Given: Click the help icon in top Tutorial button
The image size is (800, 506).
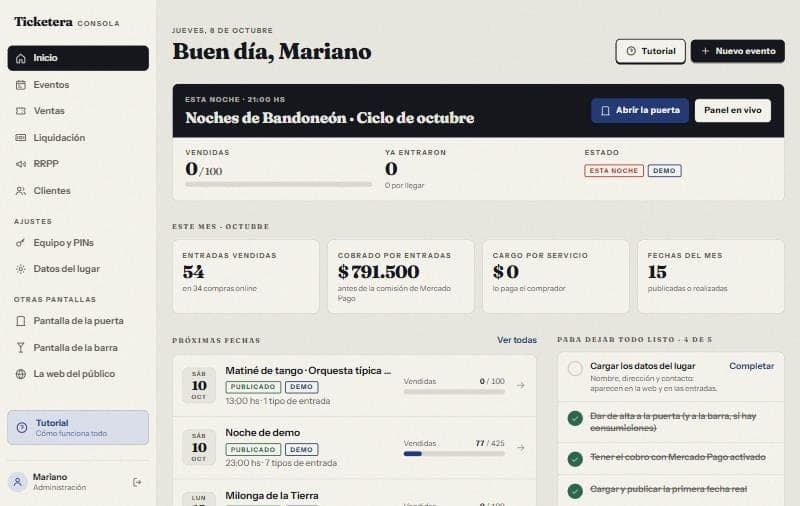Looking at the screenshot, I should coord(631,51).
